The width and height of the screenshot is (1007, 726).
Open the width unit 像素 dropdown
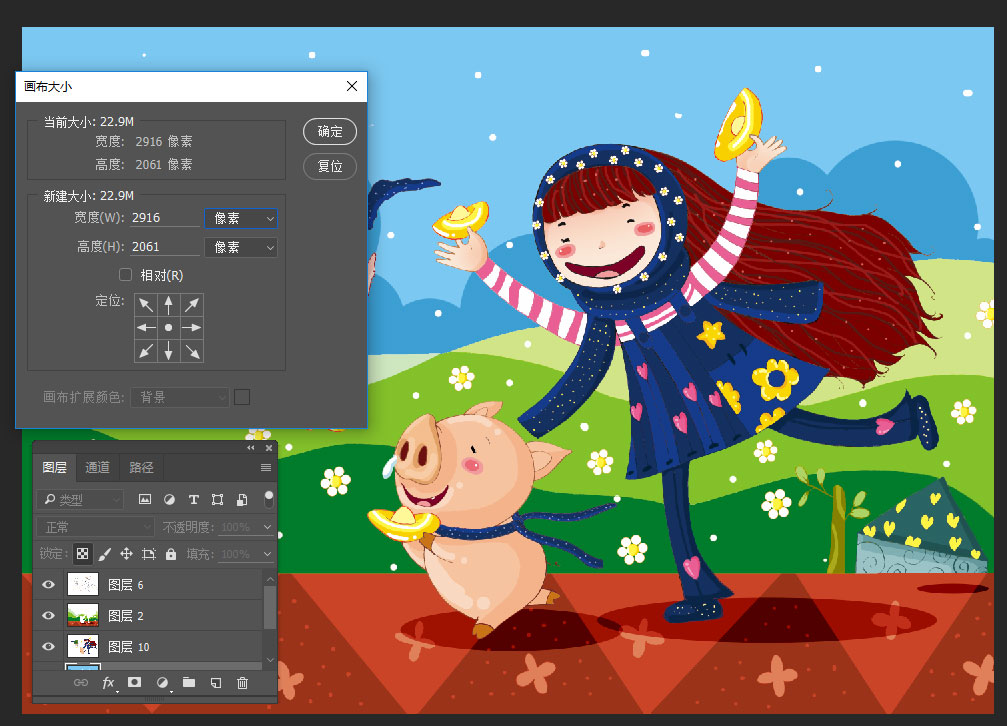click(x=241, y=218)
